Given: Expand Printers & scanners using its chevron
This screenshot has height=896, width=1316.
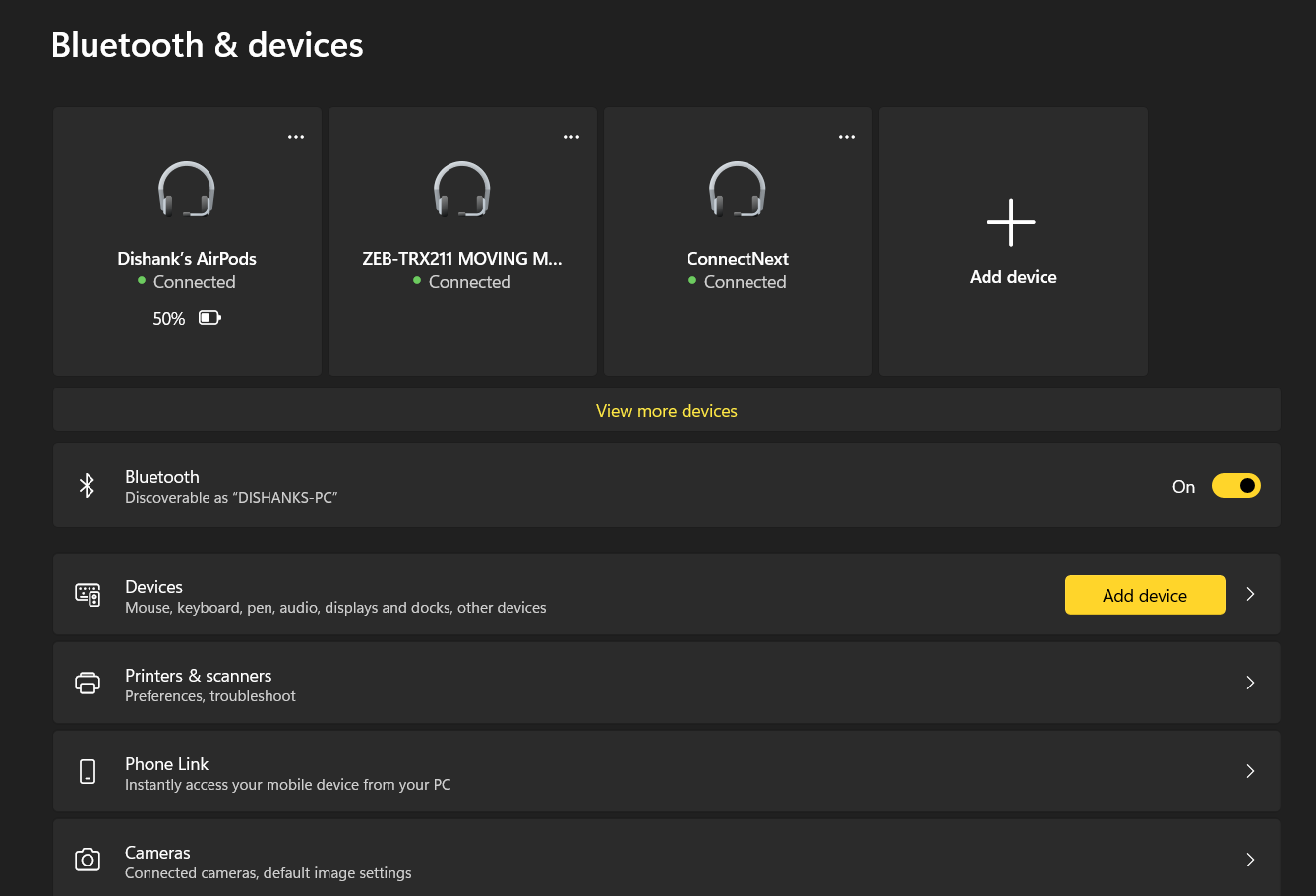Looking at the screenshot, I should point(1250,683).
